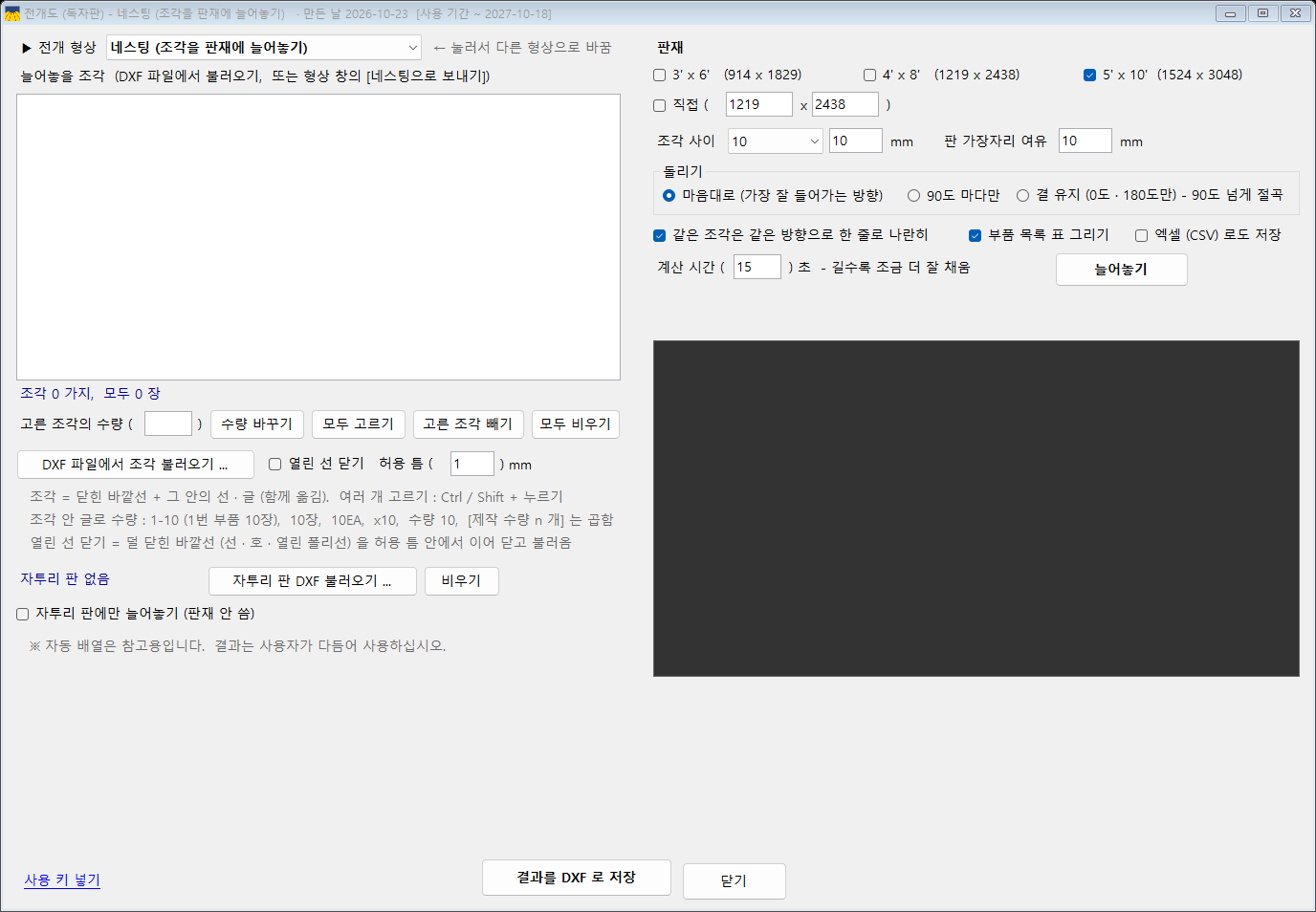Open the 전개 형상 shape dropdown
Screen dimensions: 1316x912
(264, 48)
